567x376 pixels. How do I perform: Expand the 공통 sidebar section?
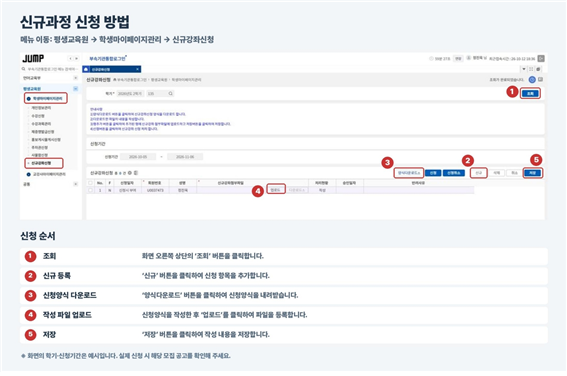point(76,184)
